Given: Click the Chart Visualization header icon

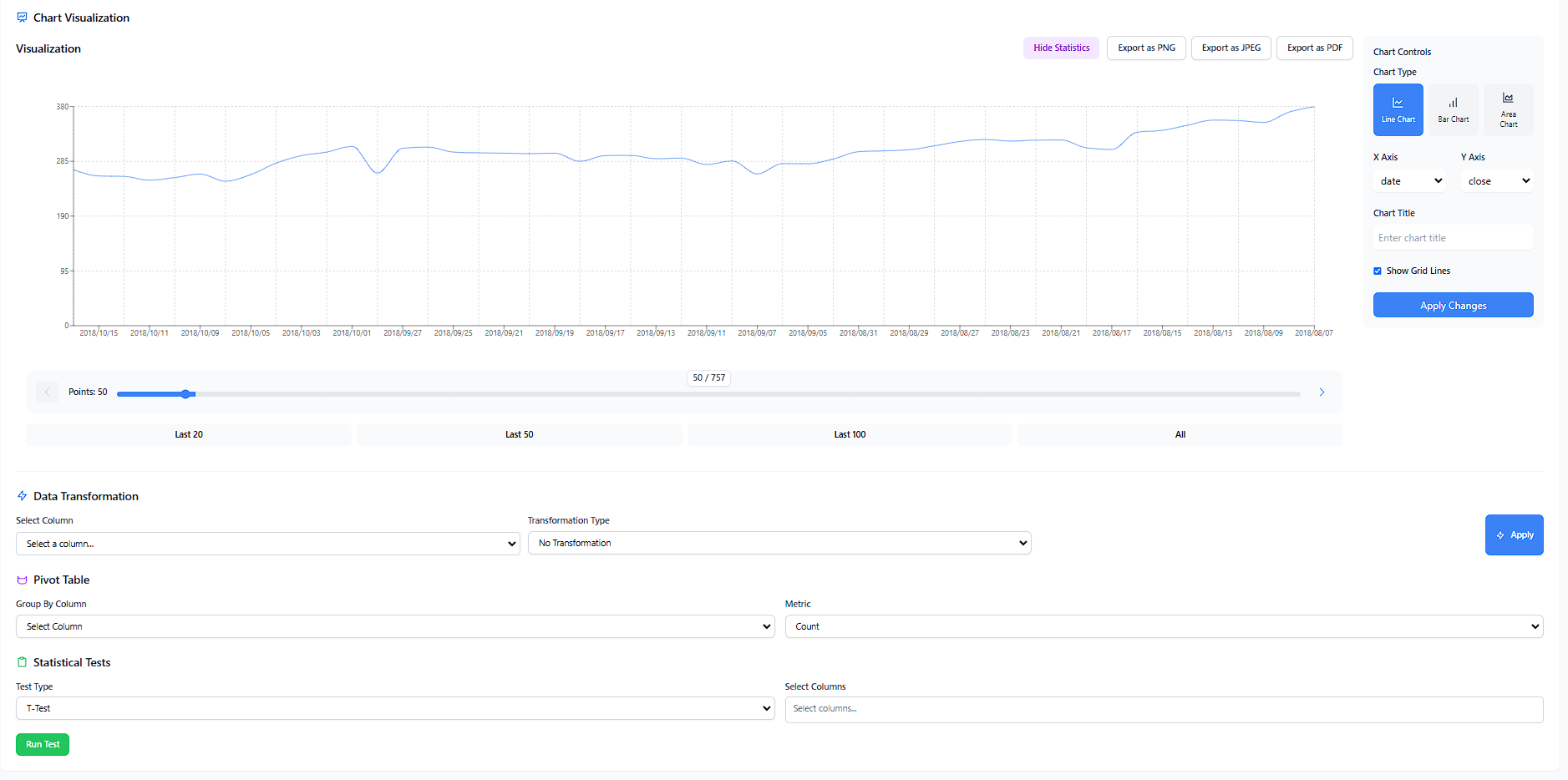Looking at the screenshot, I should point(22,18).
